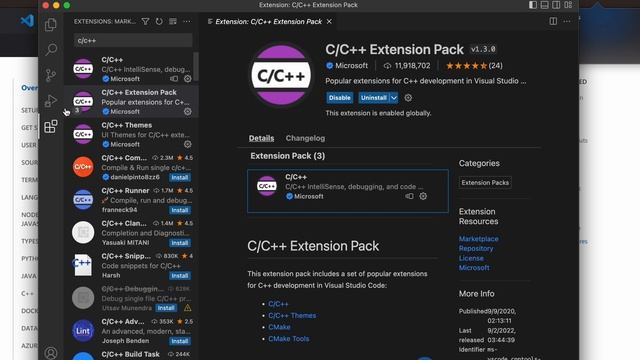Close the C/C++ Extension Pack tab
This screenshot has width=640, height=360.
(x=329, y=22)
